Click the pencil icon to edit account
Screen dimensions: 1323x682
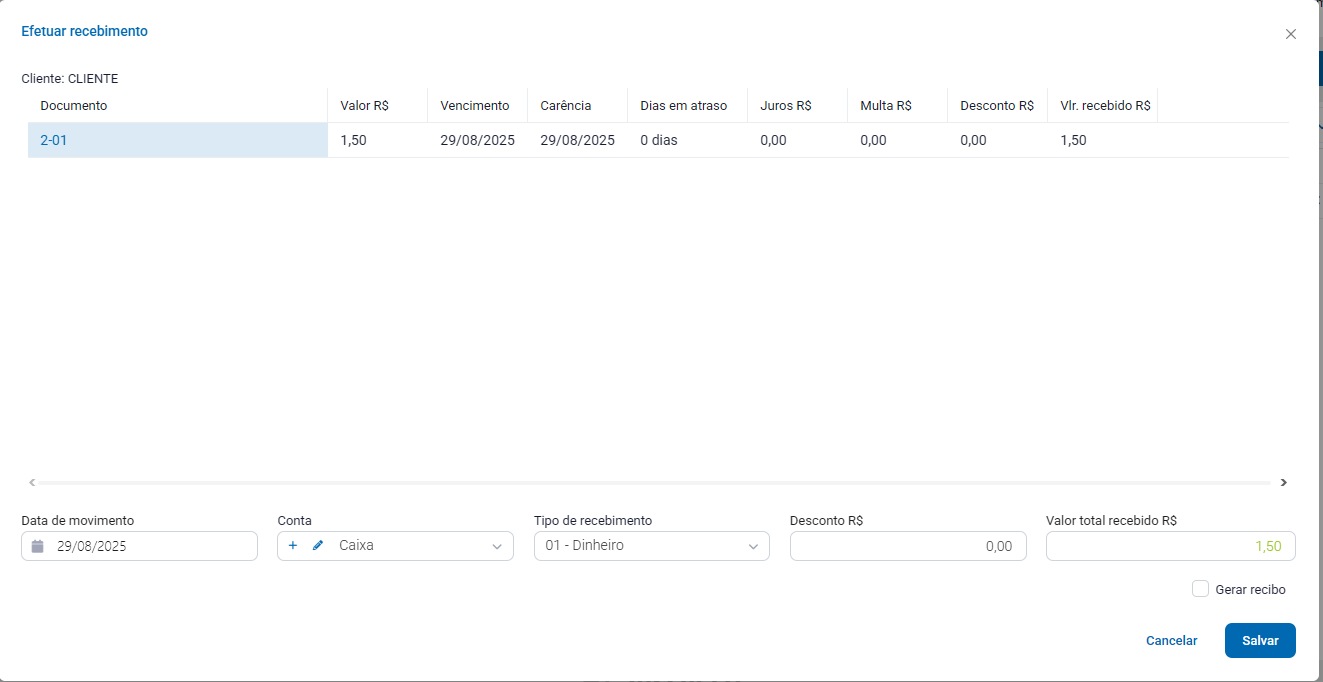click(318, 546)
